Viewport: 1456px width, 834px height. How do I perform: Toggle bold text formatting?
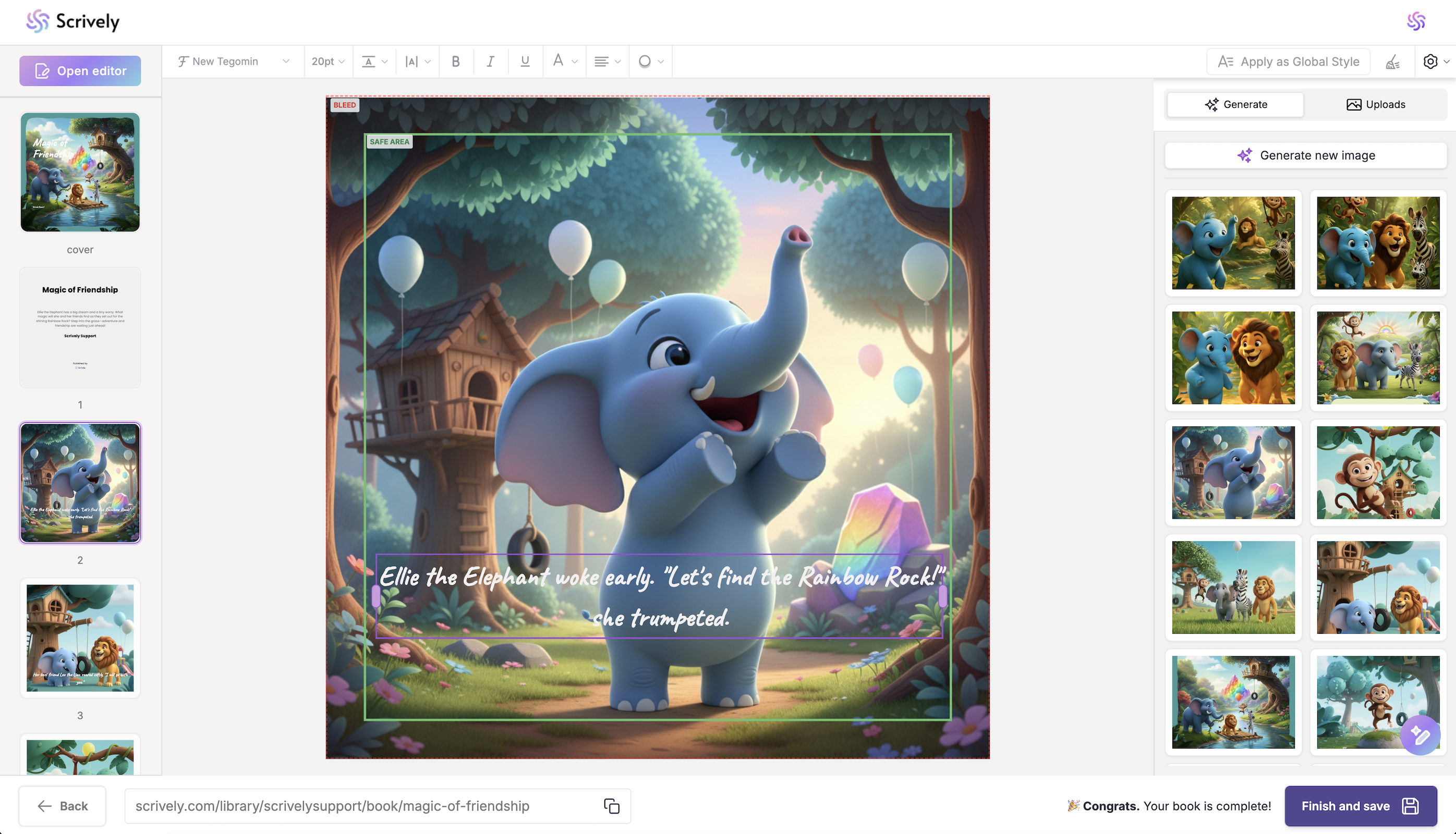pyautogui.click(x=456, y=62)
